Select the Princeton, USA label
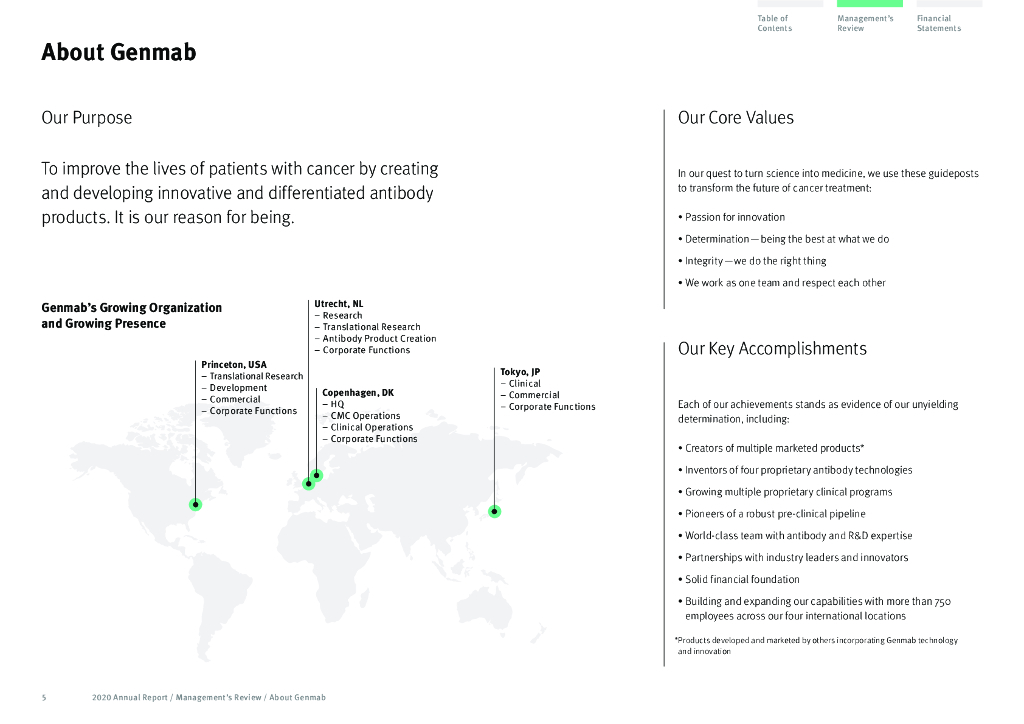 pos(234,364)
